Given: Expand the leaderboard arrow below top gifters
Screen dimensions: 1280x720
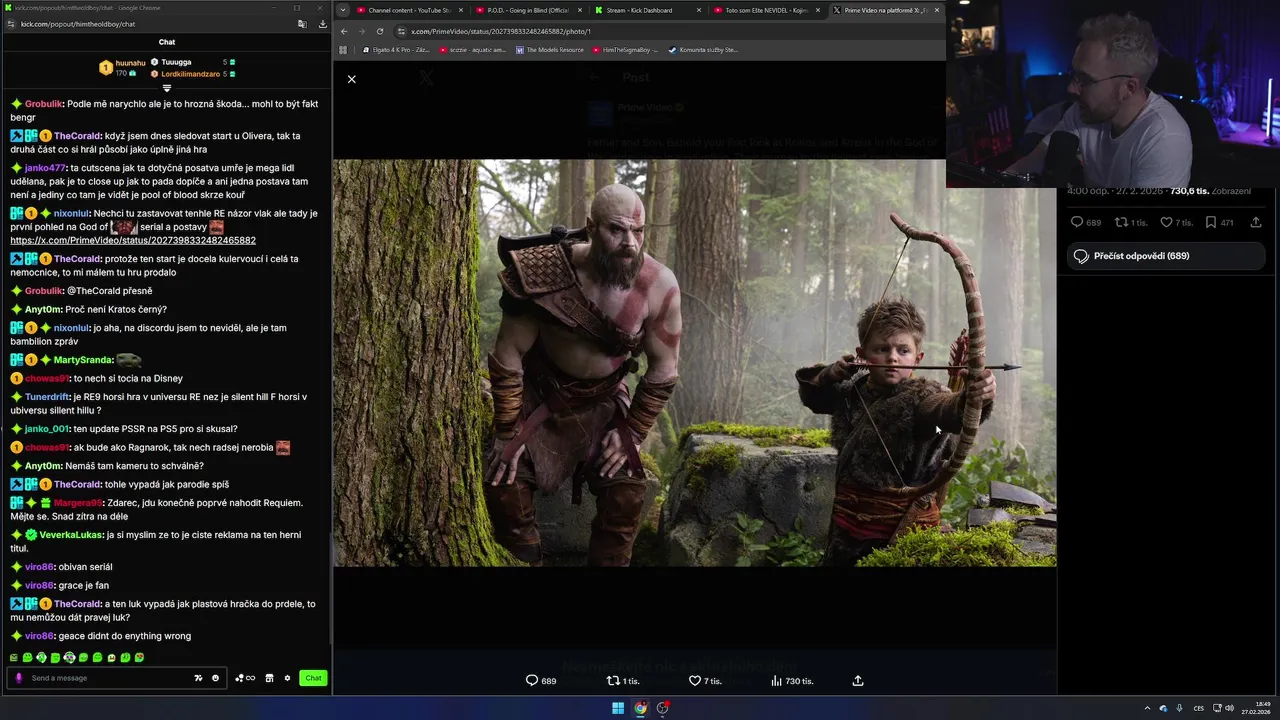Looking at the screenshot, I should (x=167, y=88).
